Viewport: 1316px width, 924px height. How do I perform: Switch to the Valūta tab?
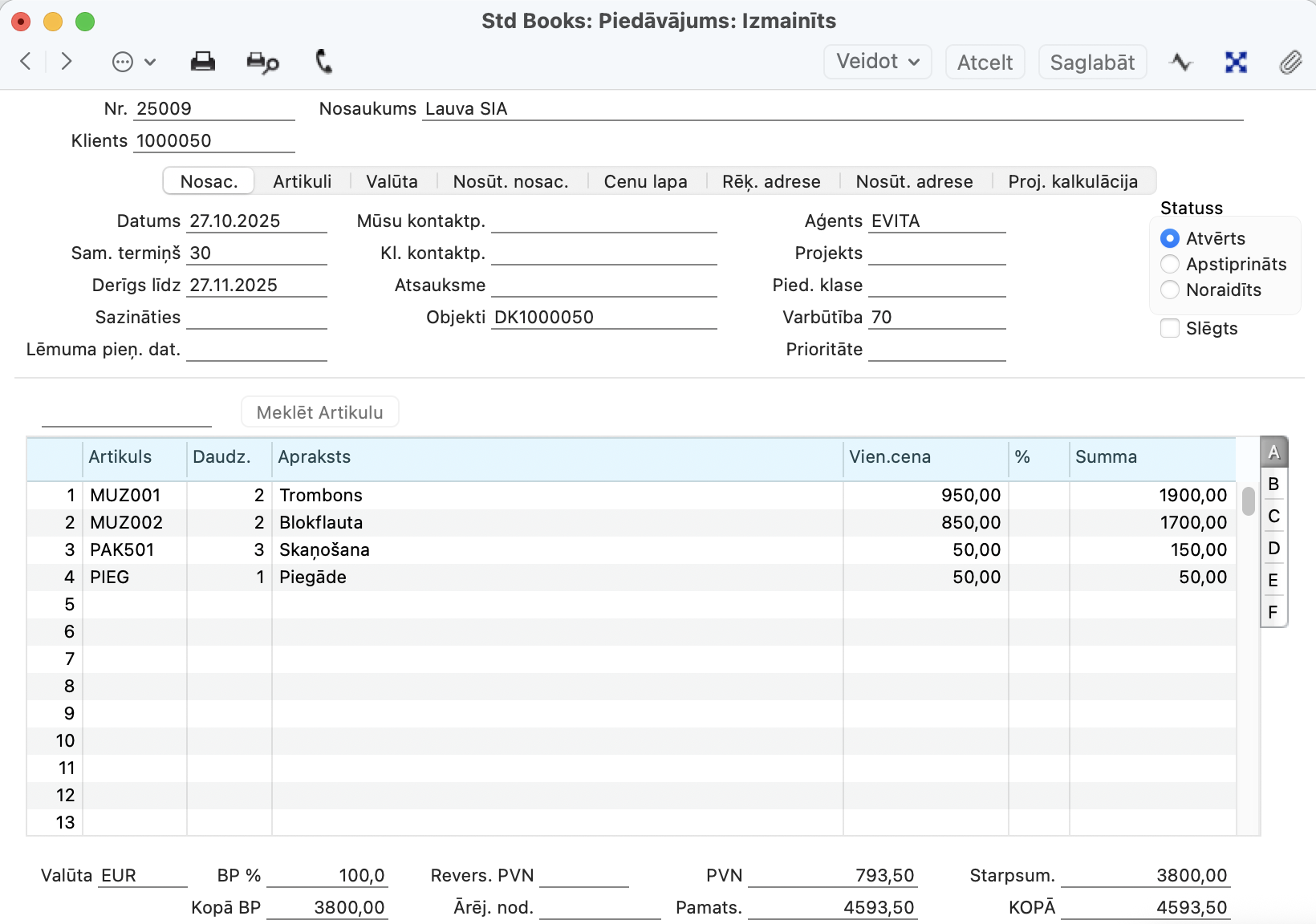tap(392, 181)
